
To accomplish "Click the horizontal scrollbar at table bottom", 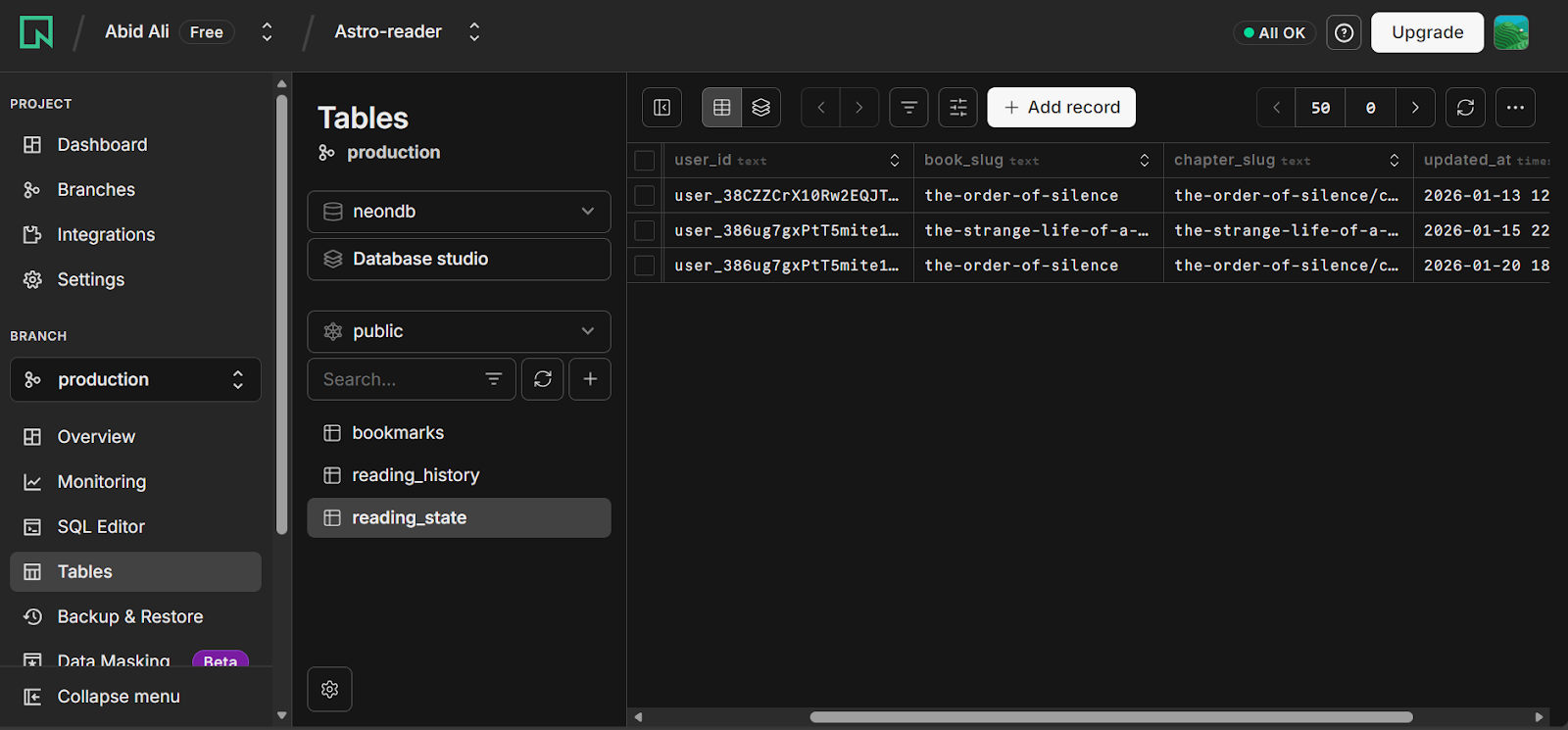I will [1110, 717].
